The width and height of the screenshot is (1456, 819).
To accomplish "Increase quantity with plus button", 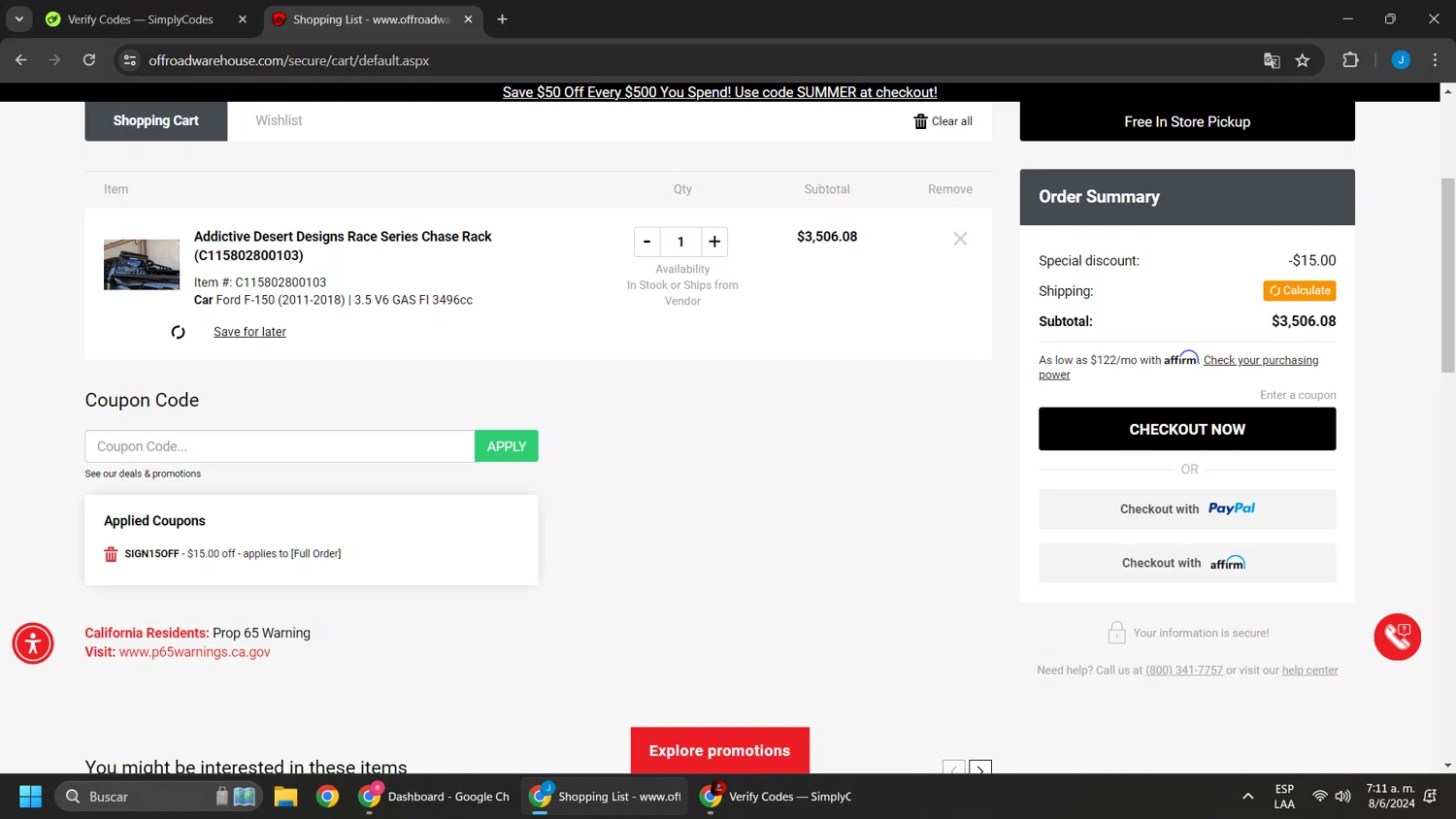I will (714, 242).
